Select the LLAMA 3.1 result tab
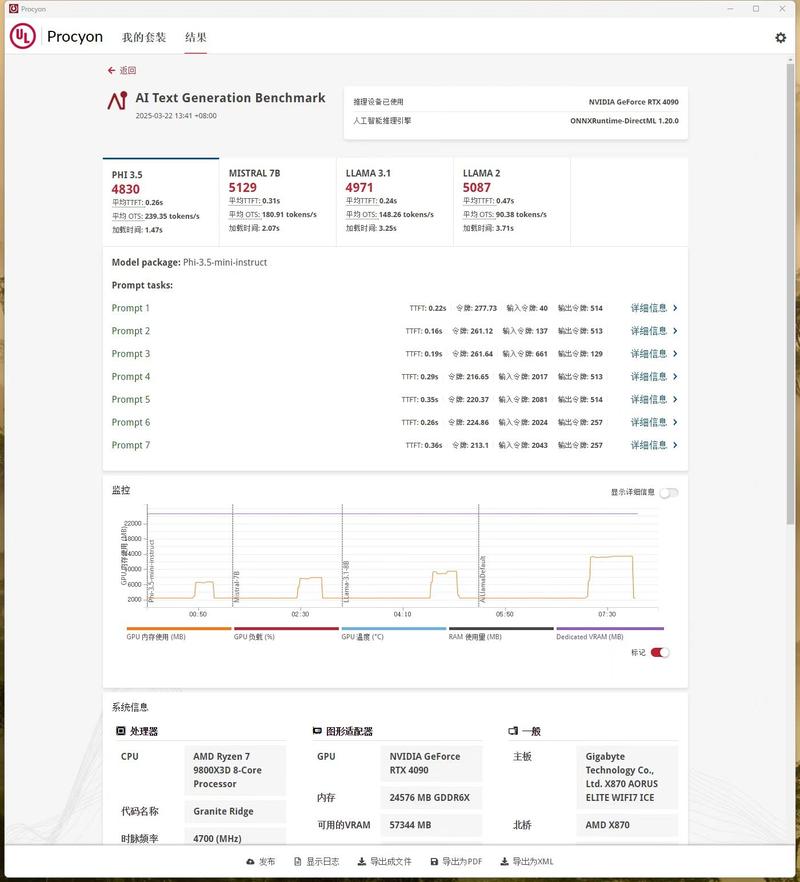Screen dimensions: 800x882 point(395,202)
